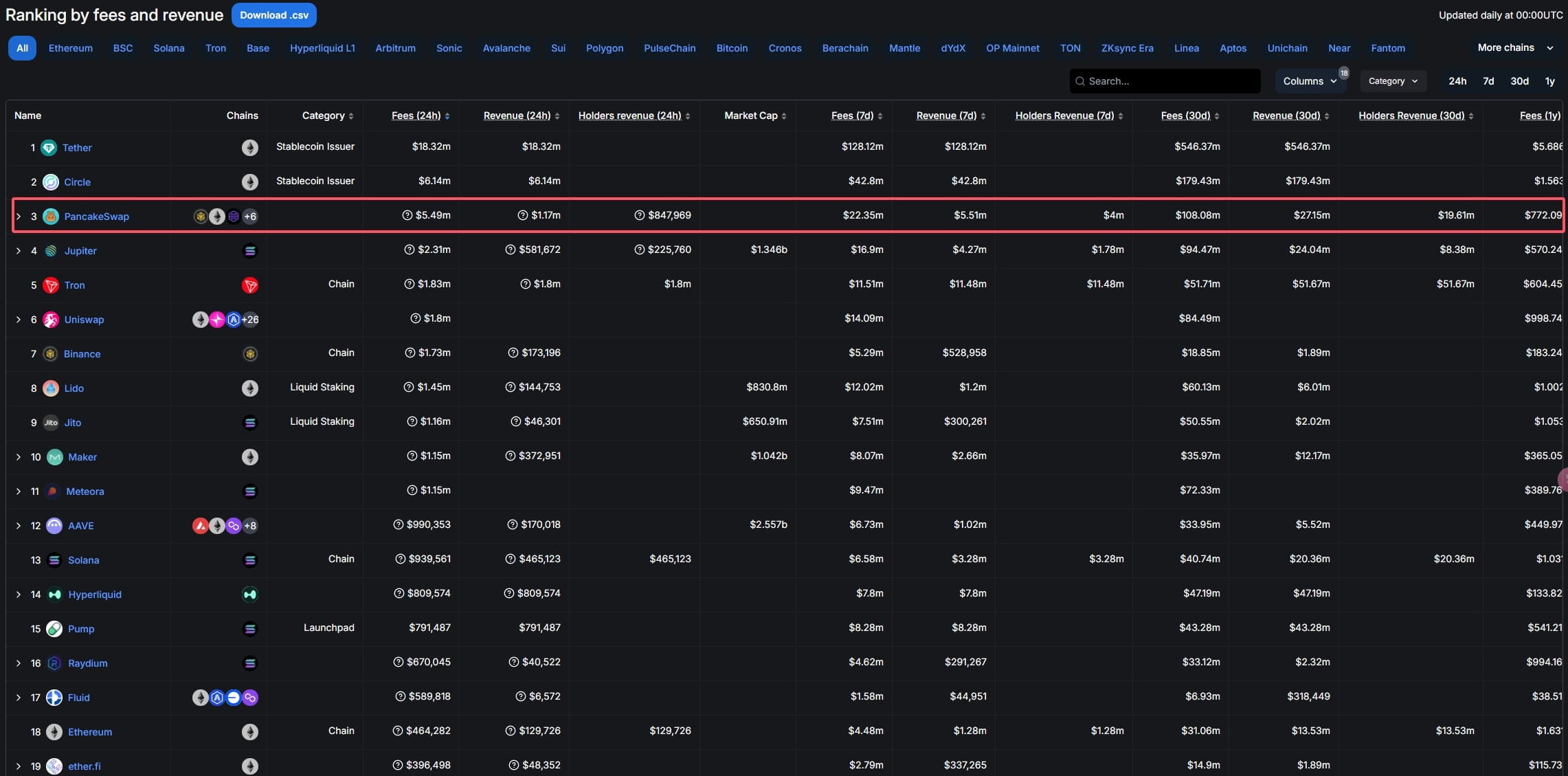Expand the PancakeSwap row
This screenshot has width=1568, height=776.
pos(19,217)
